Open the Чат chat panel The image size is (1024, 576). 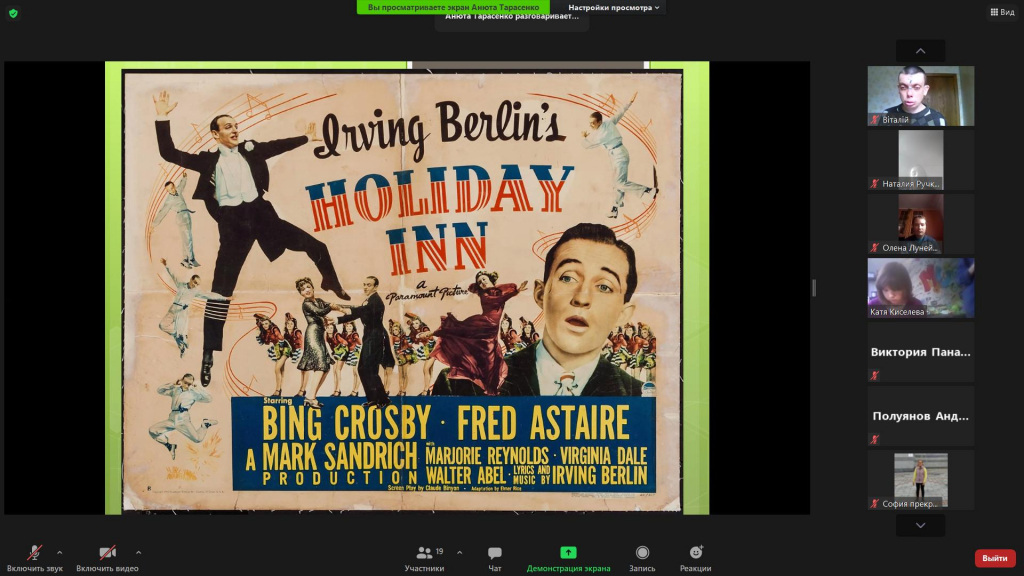tap(495, 558)
